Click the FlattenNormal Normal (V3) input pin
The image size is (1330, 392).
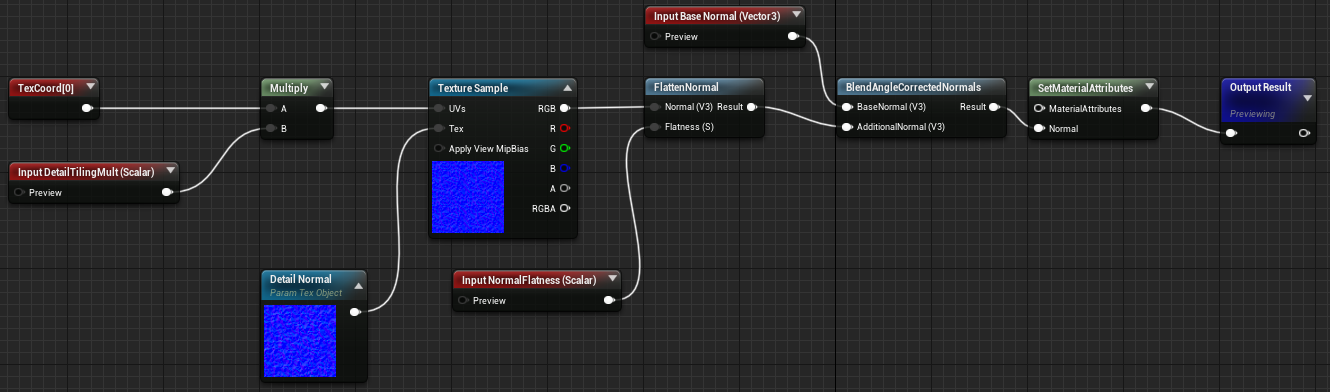pos(655,107)
